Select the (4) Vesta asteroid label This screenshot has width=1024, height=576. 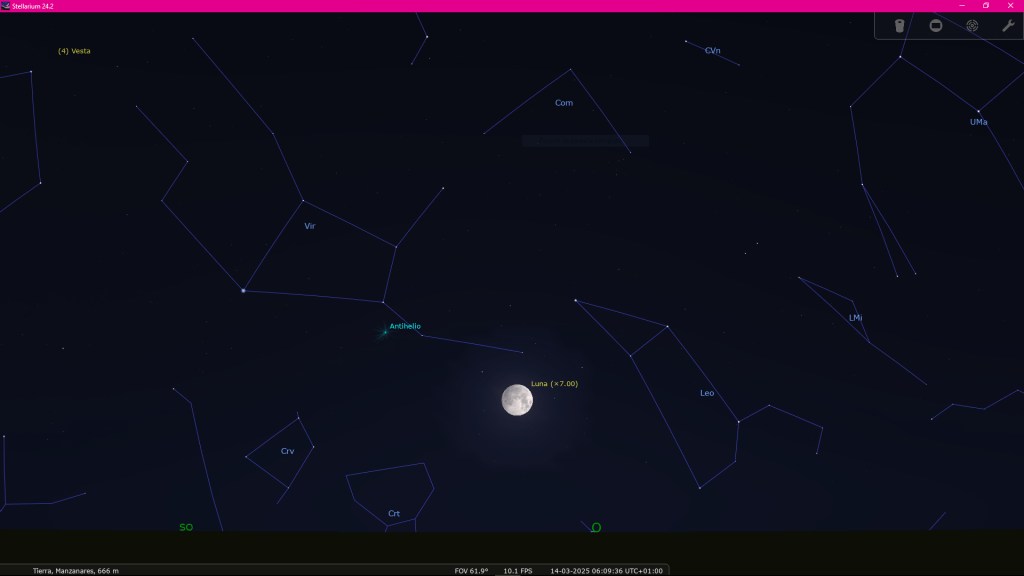(74, 51)
